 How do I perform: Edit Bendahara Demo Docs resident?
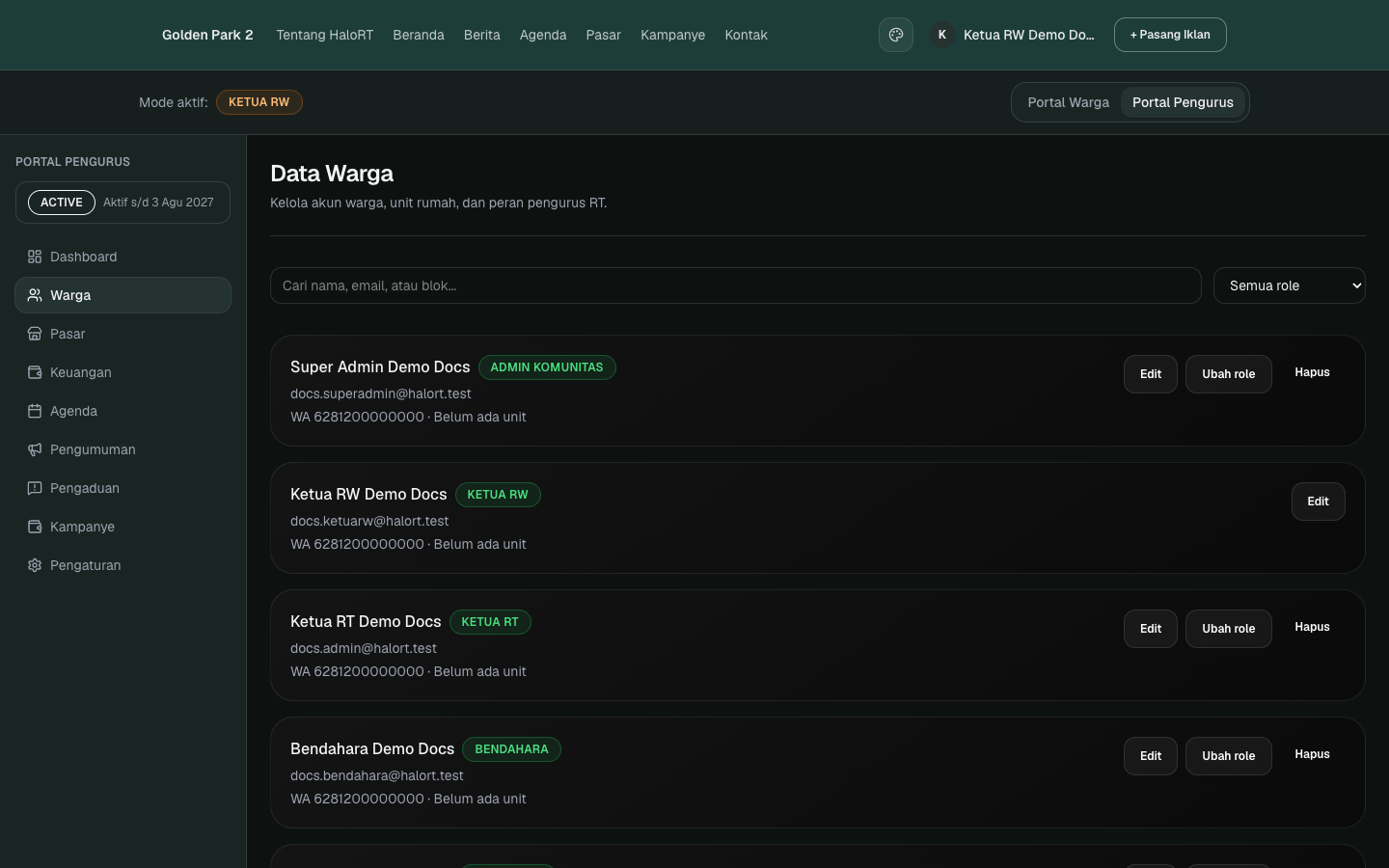coord(1151,756)
